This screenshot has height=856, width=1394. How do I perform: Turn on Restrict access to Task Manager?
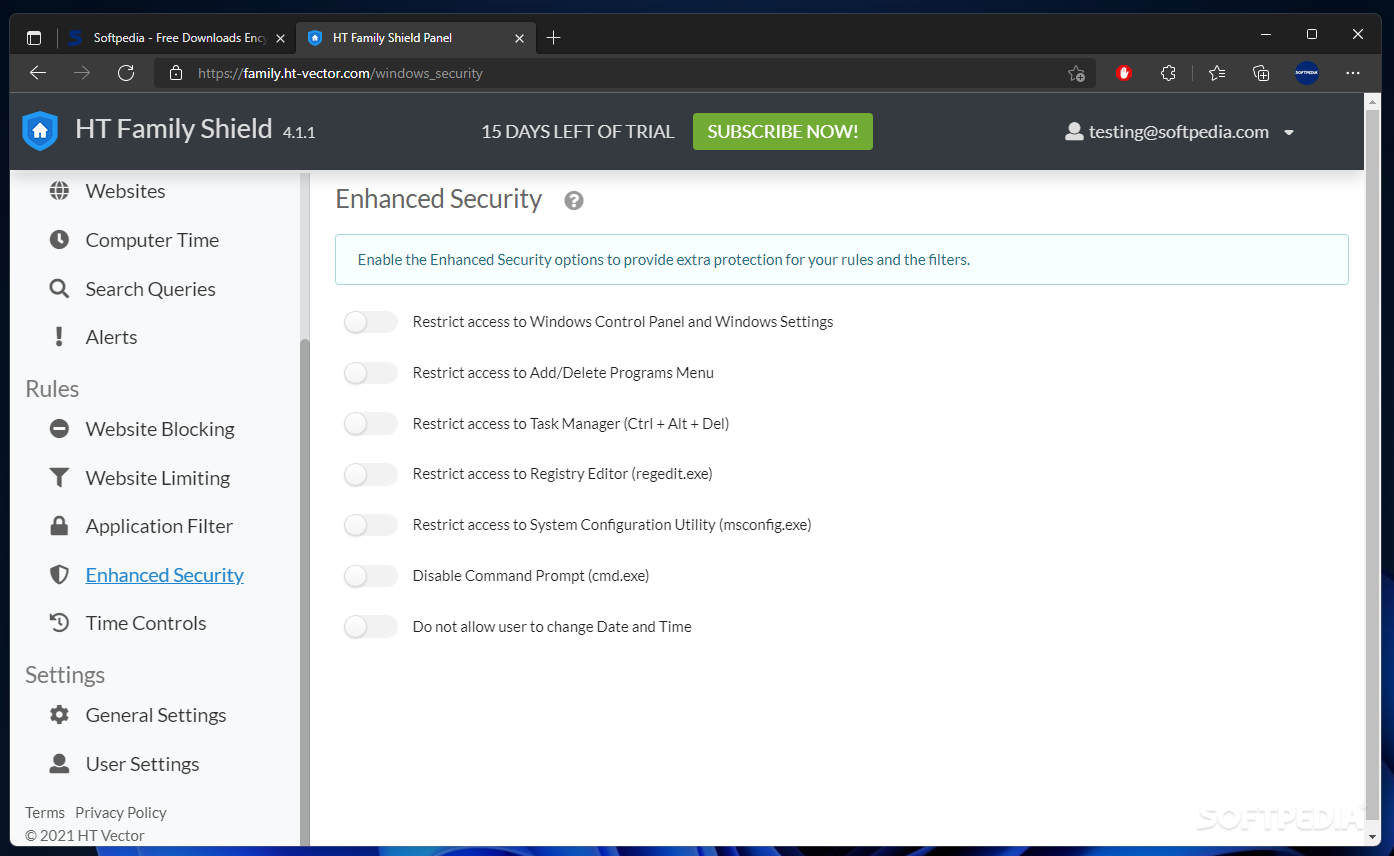click(x=371, y=424)
